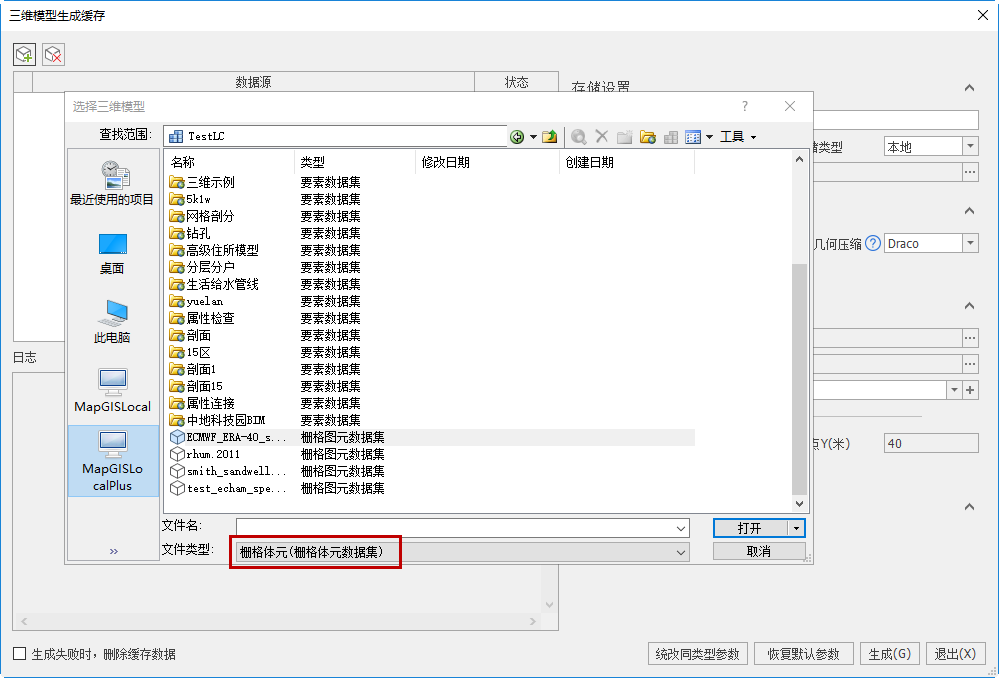Click the green back navigation arrow
The width and height of the screenshot is (999, 678).
[517, 137]
